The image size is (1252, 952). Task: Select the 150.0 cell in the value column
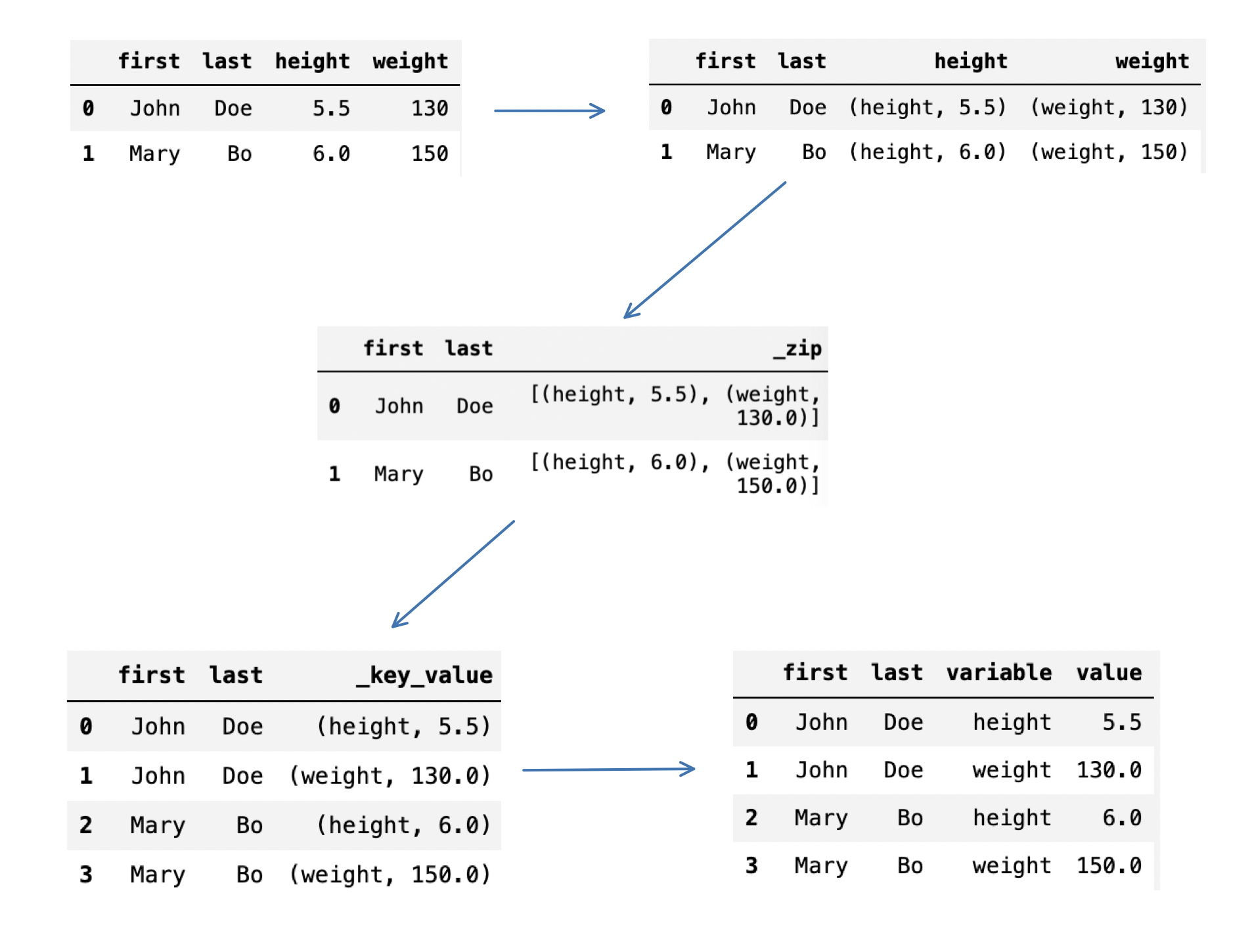click(1108, 865)
